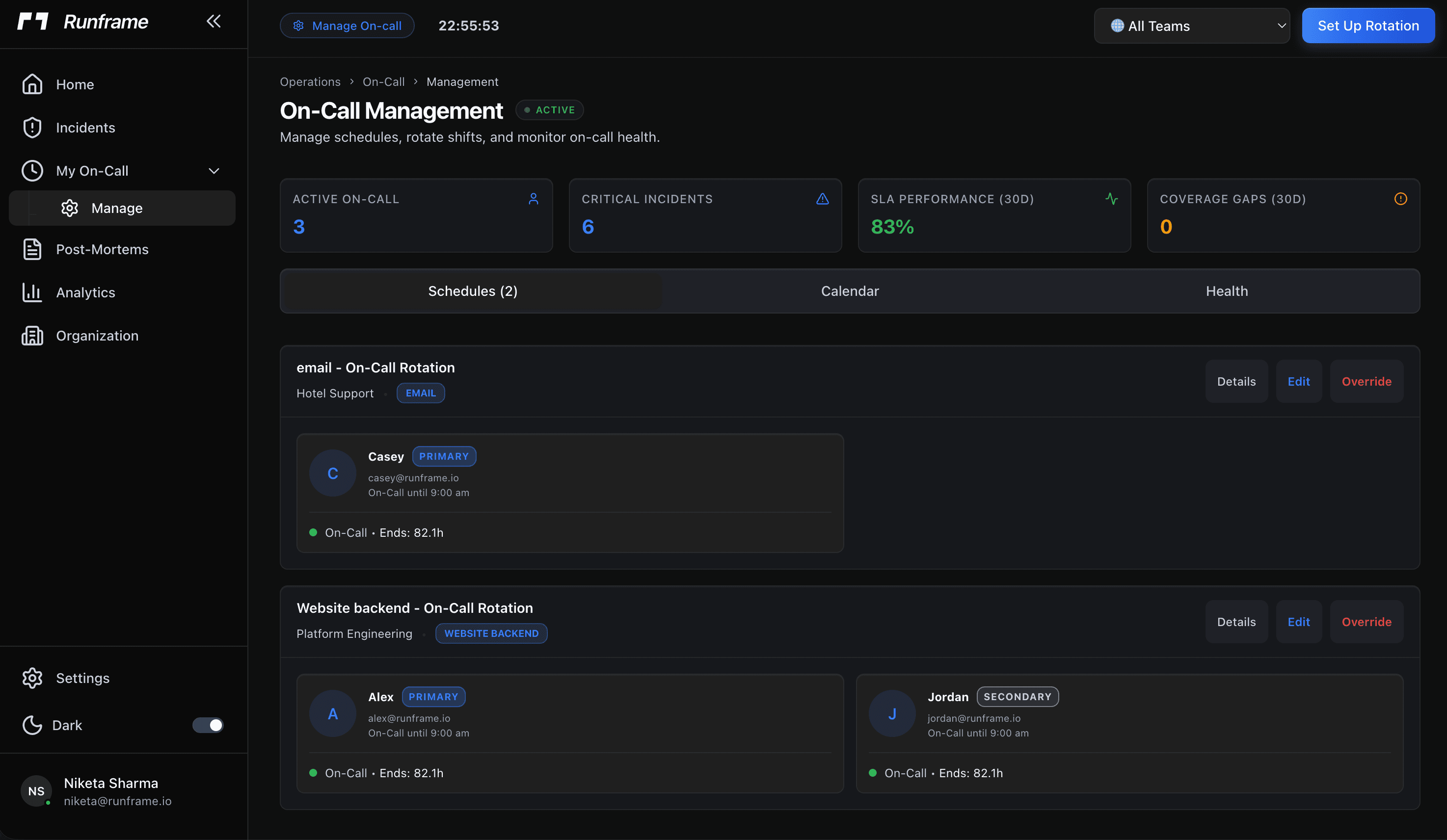Open the Health tab
Viewport: 1447px width, 840px height.
click(1227, 290)
